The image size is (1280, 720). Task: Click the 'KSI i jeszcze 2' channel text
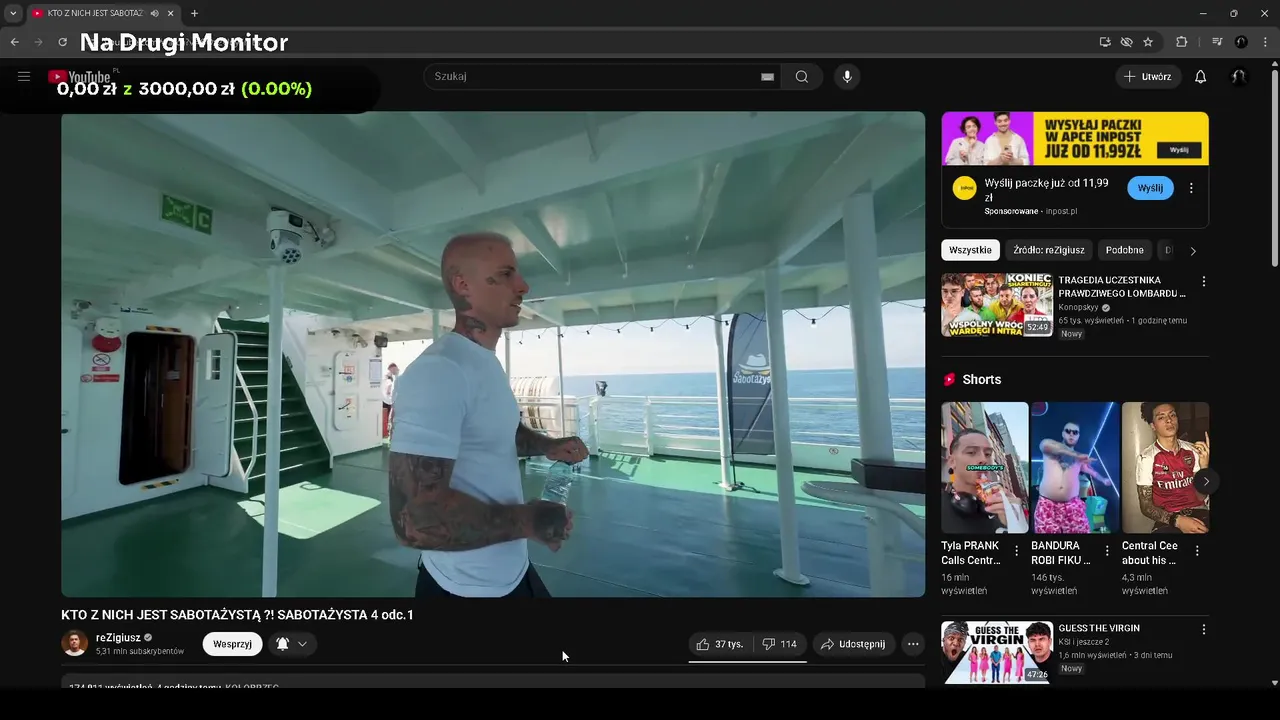coord(1084,642)
